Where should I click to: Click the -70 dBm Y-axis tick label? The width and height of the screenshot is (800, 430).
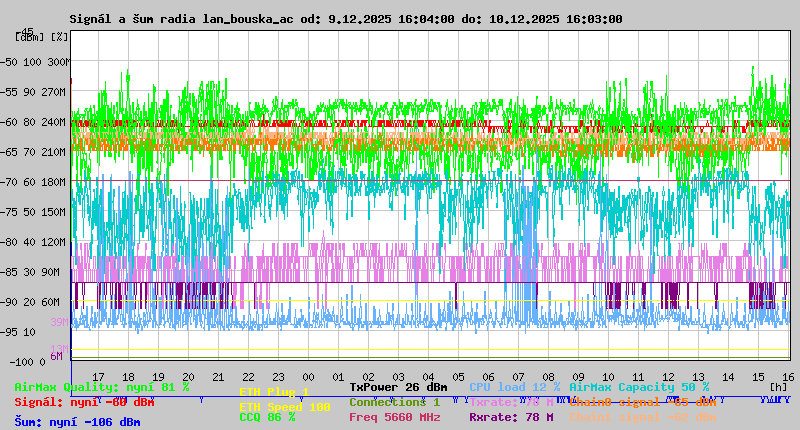[x=10, y=182]
